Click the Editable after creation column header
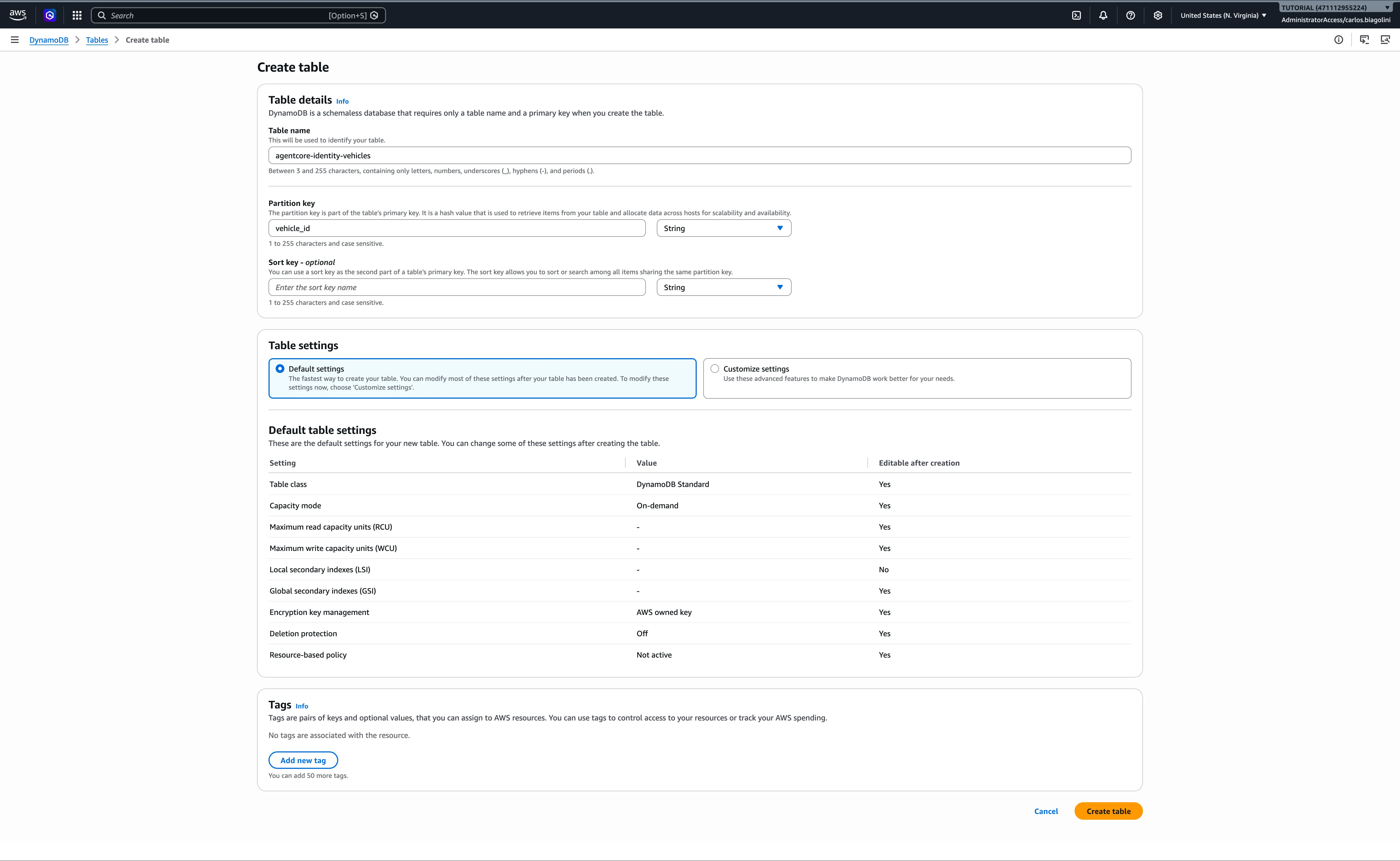 [919, 463]
